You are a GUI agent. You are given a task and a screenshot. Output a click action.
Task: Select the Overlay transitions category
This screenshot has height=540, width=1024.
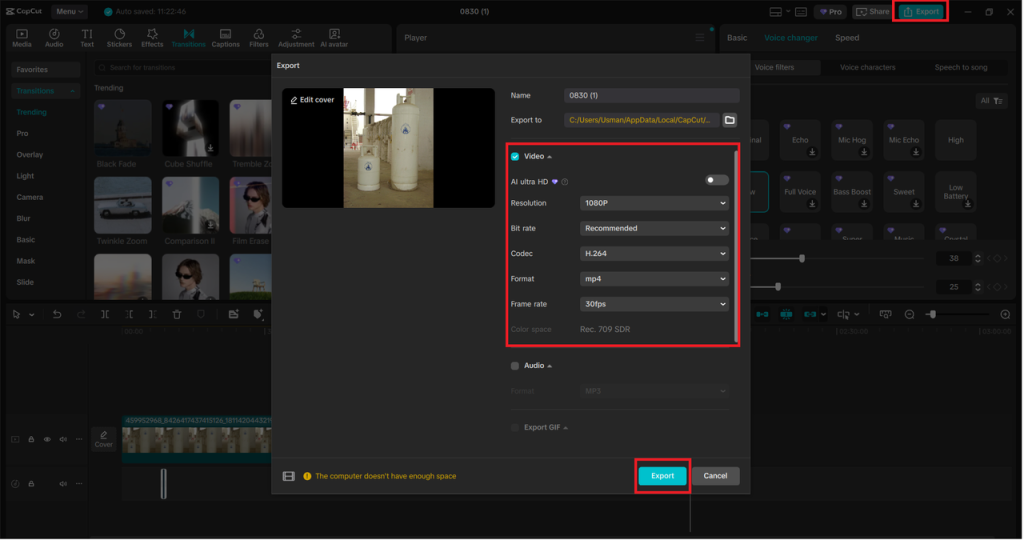pyautogui.click(x=29, y=155)
